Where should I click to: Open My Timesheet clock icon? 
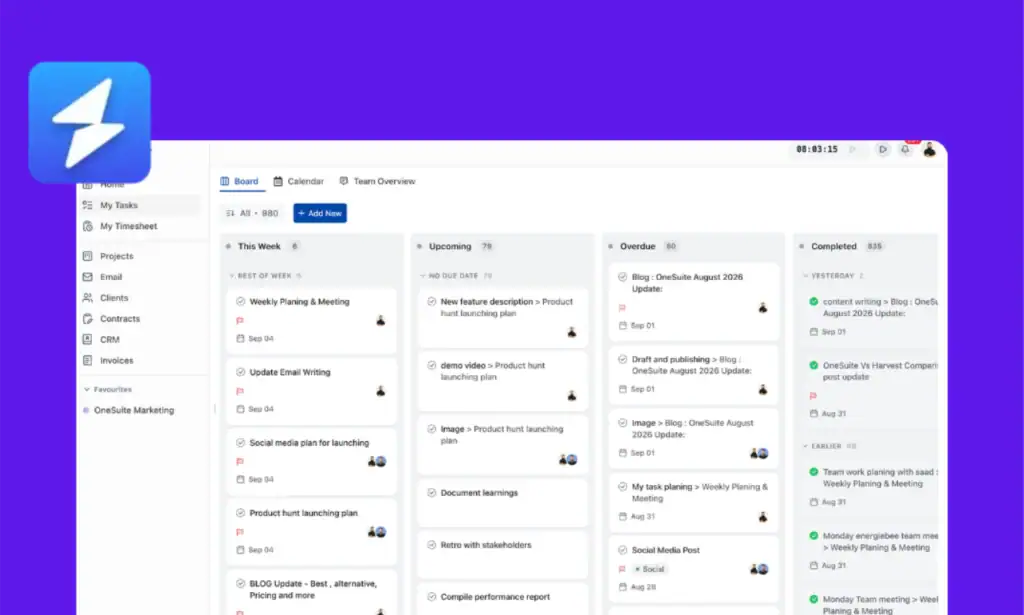point(88,226)
